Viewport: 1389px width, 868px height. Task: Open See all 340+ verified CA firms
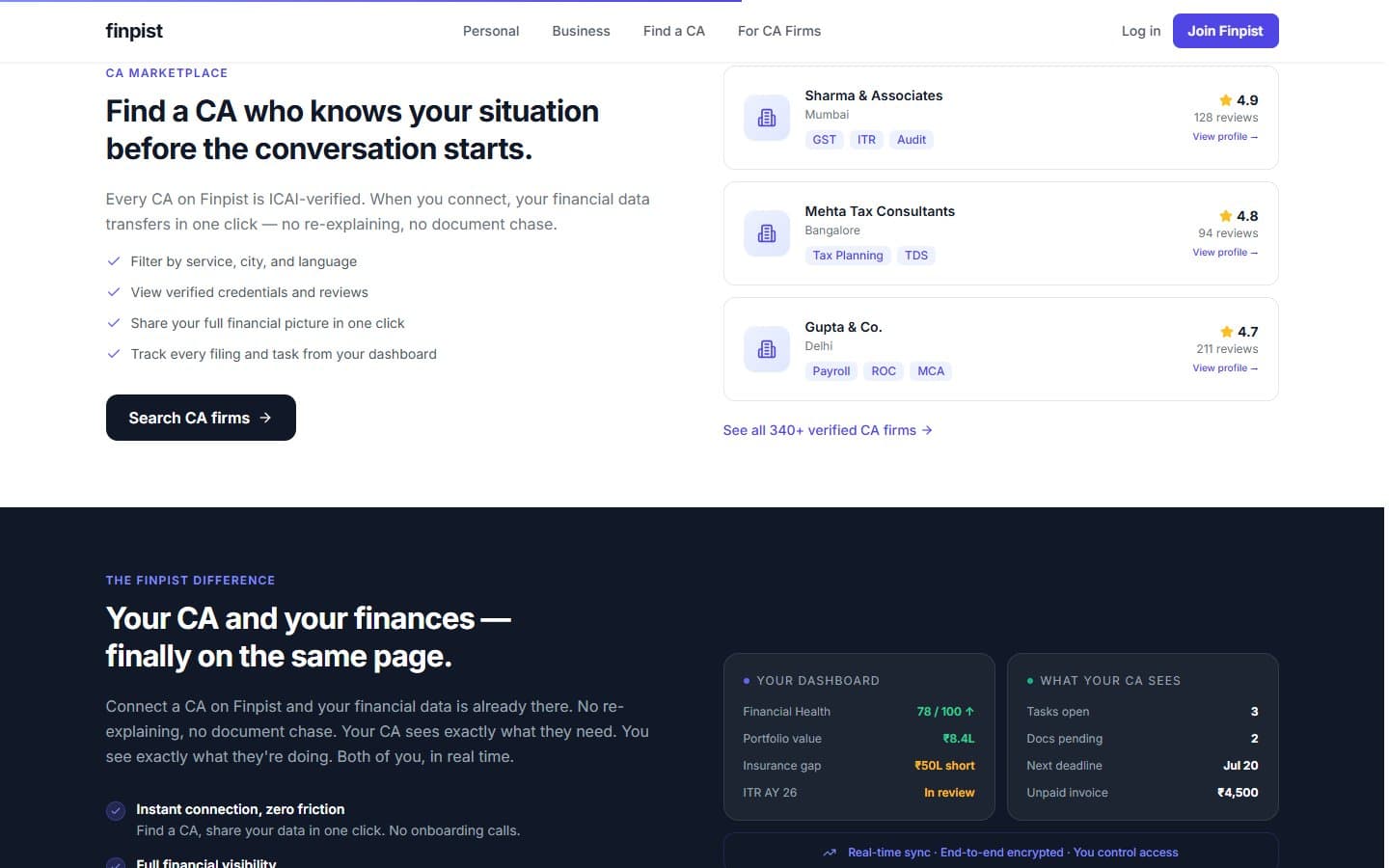click(x=828, y=430)
